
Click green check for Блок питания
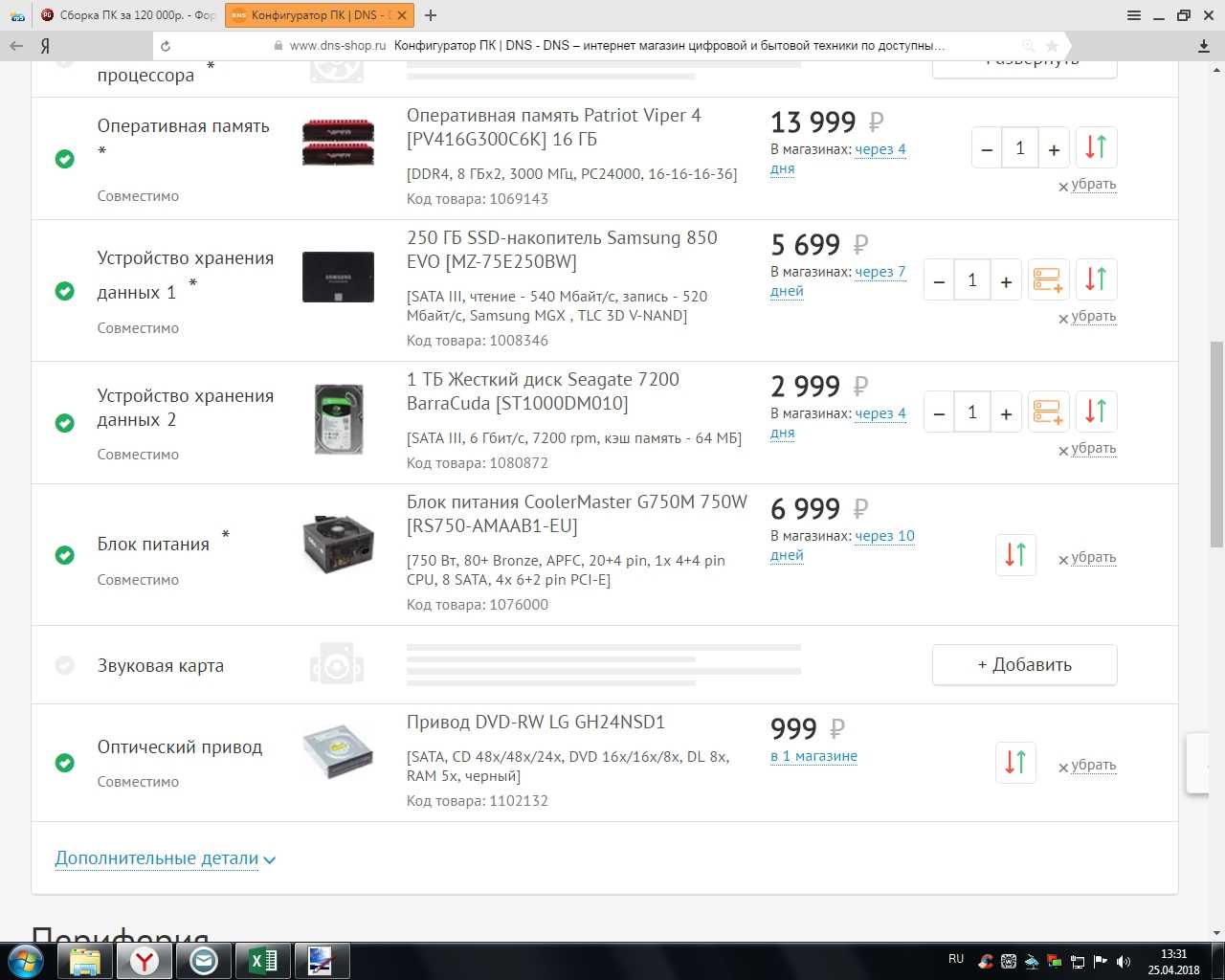click(x=65, y=555)
